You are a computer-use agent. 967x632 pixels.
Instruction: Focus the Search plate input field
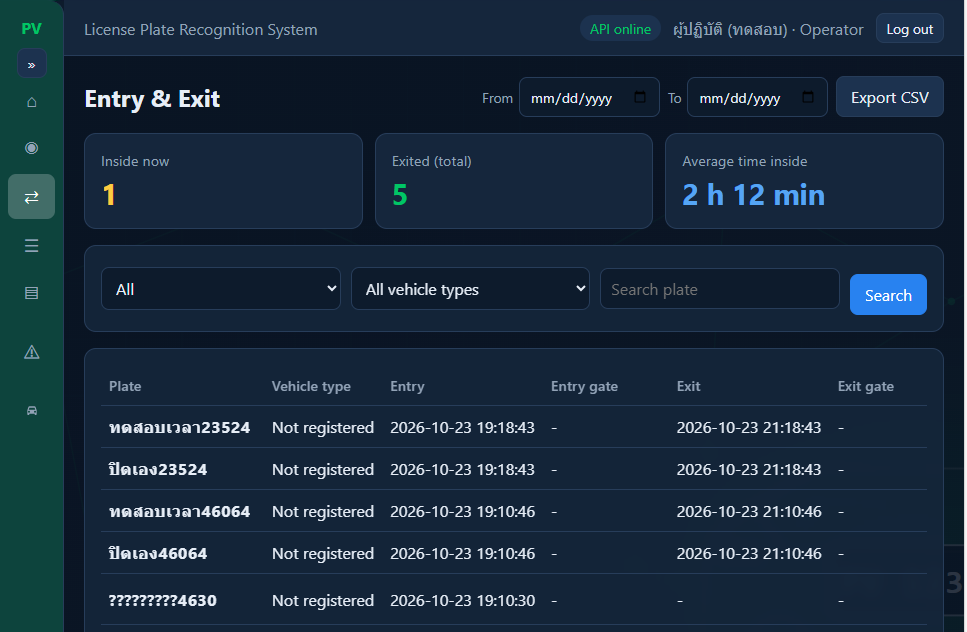[720, 289]
